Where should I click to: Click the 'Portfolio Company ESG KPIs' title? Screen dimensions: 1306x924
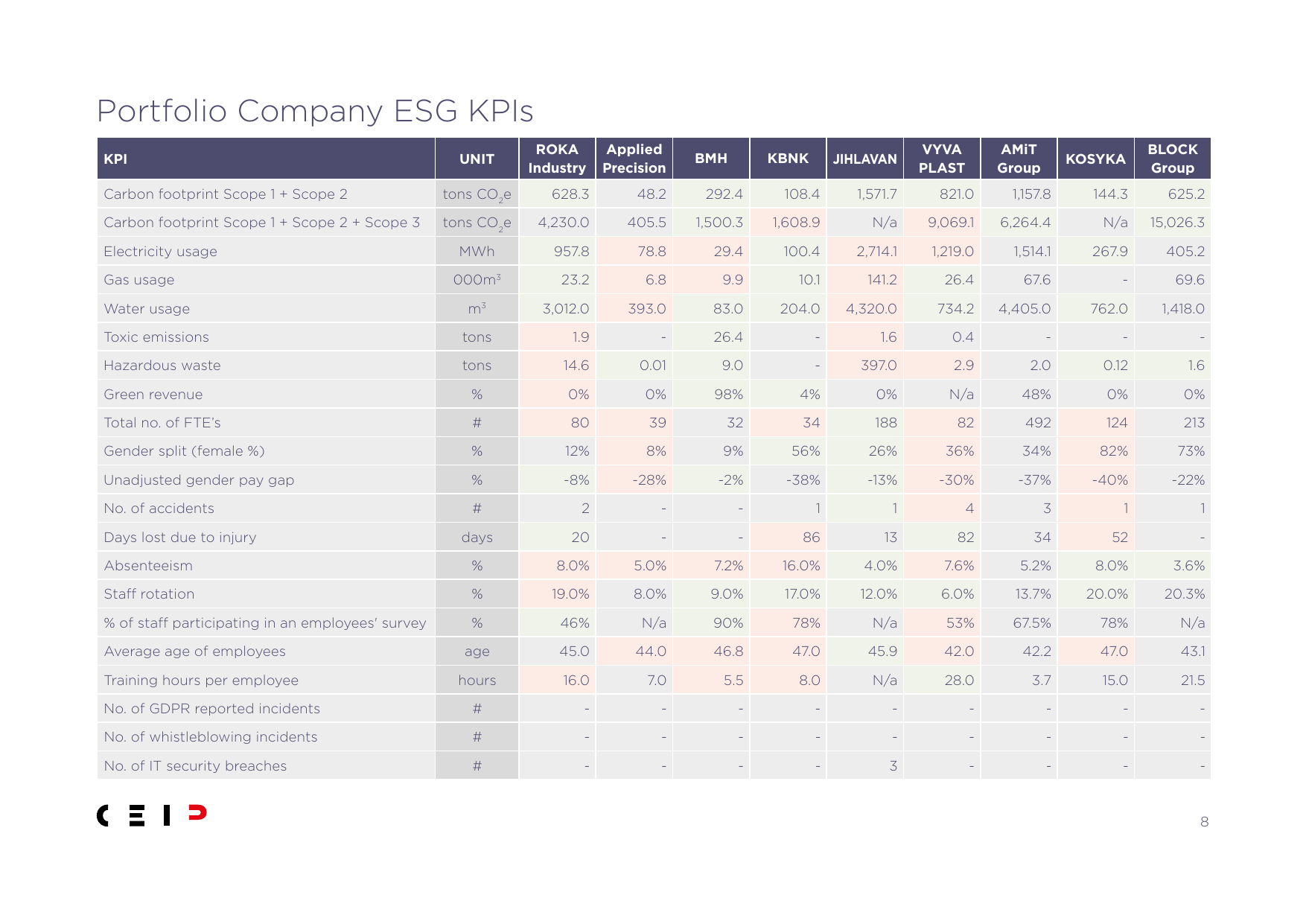tap(315, 111)
